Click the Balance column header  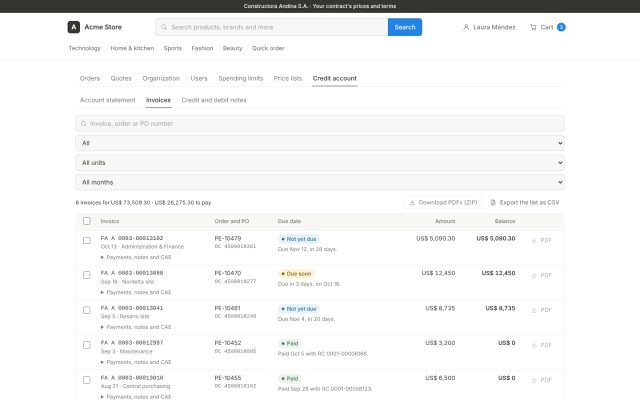pos(505,221)
